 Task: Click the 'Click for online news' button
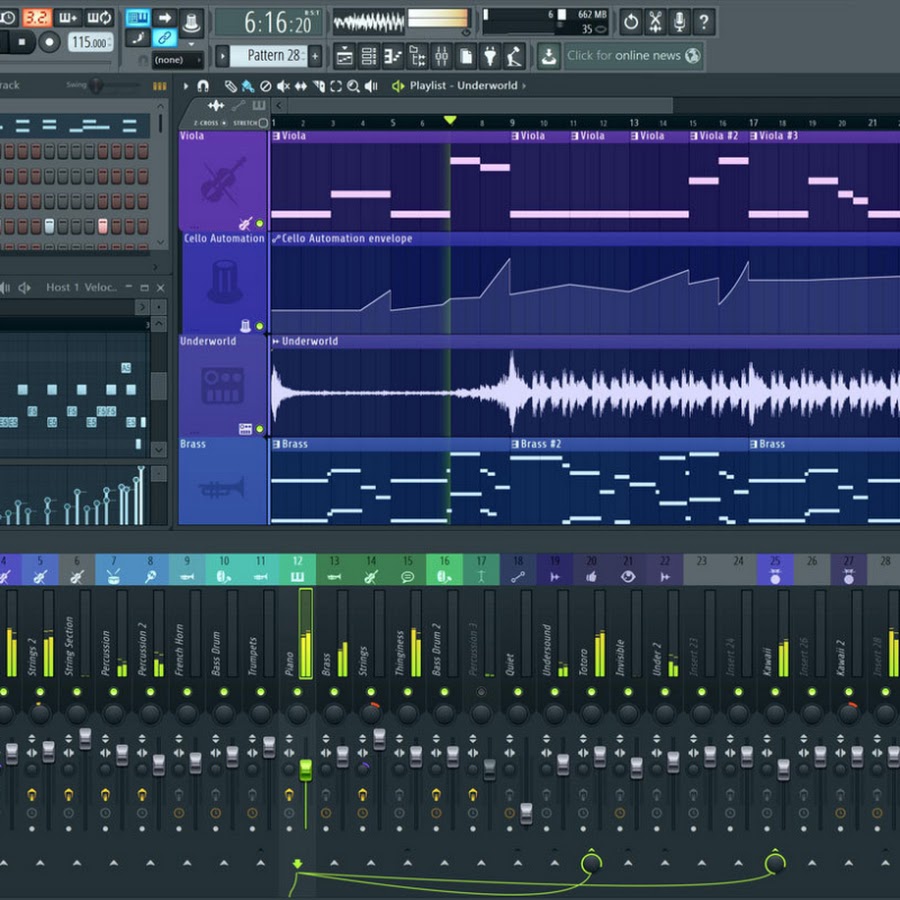pyautogui.click(x=633, y=56)
